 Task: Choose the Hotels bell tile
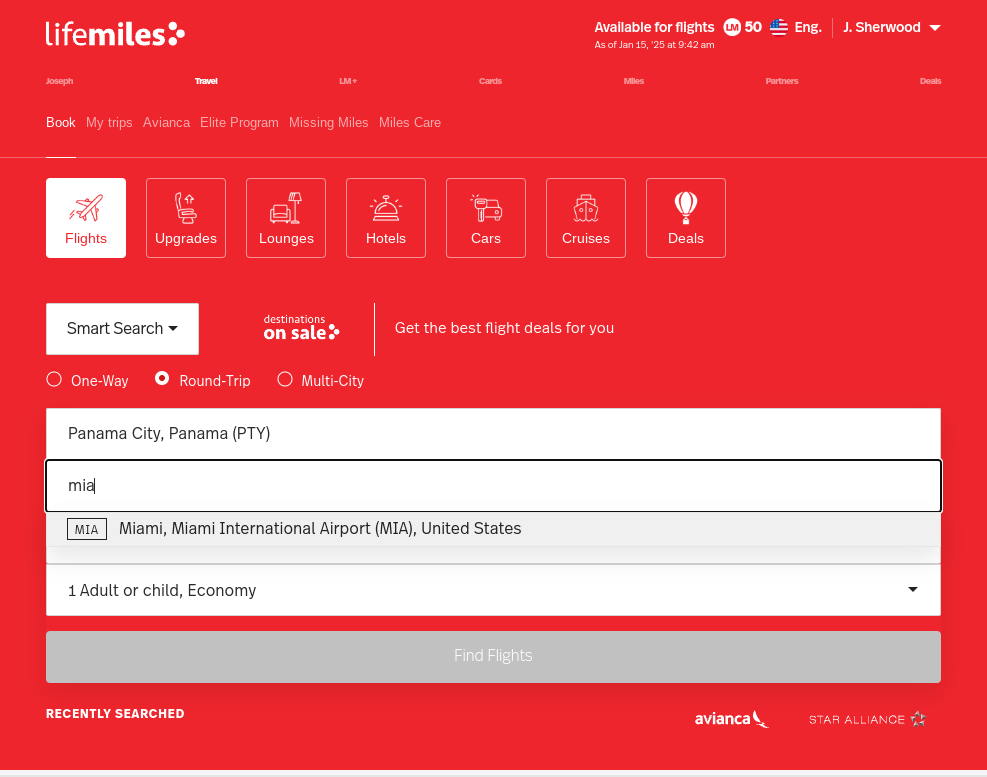(386, 218)
